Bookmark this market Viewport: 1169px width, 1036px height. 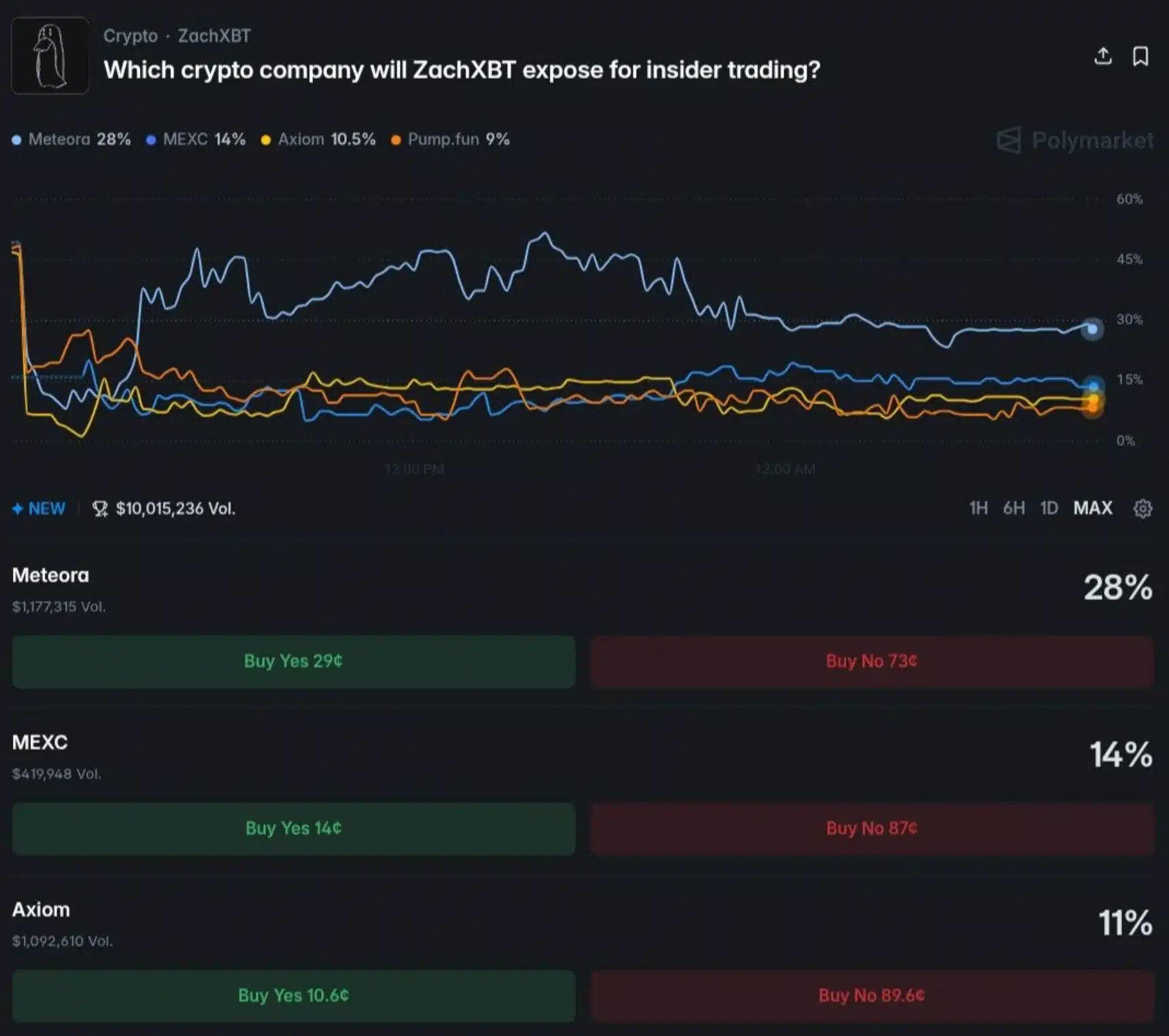(x=1143, y=57)
